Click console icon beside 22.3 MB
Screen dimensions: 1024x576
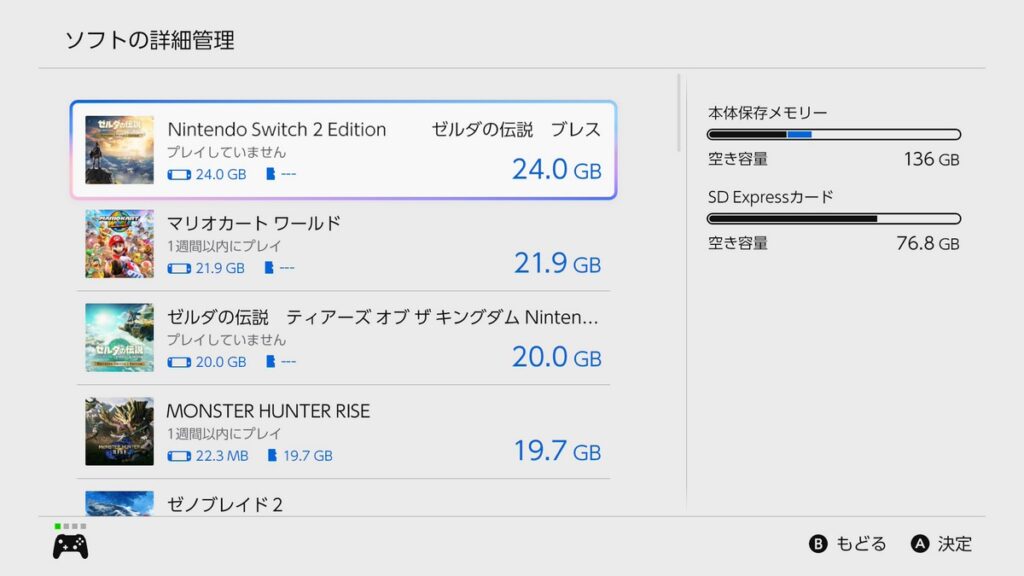pyautogui.click(x=179, y=456)
